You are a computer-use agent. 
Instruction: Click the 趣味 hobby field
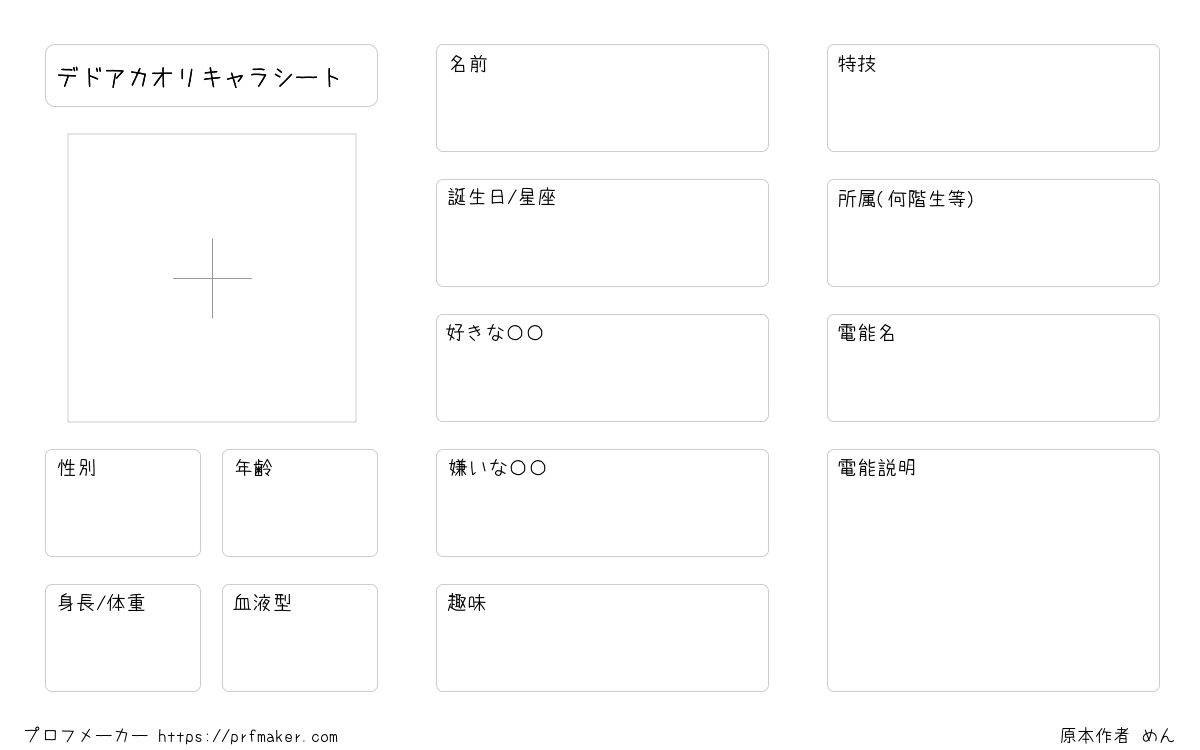tap(602, 638)
